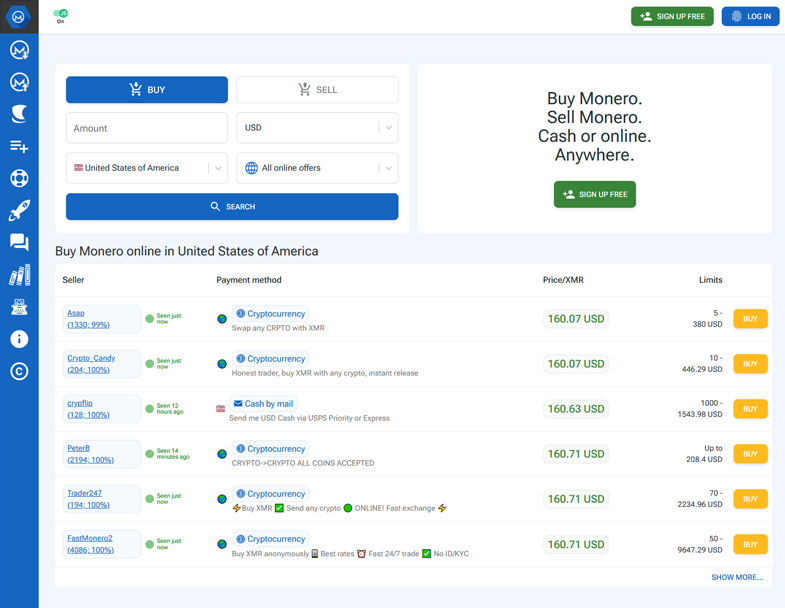Image resolution: width=785 pixels, height=608 pixels.
Task: Click the Payment method column header
Action: coord(249,280)
